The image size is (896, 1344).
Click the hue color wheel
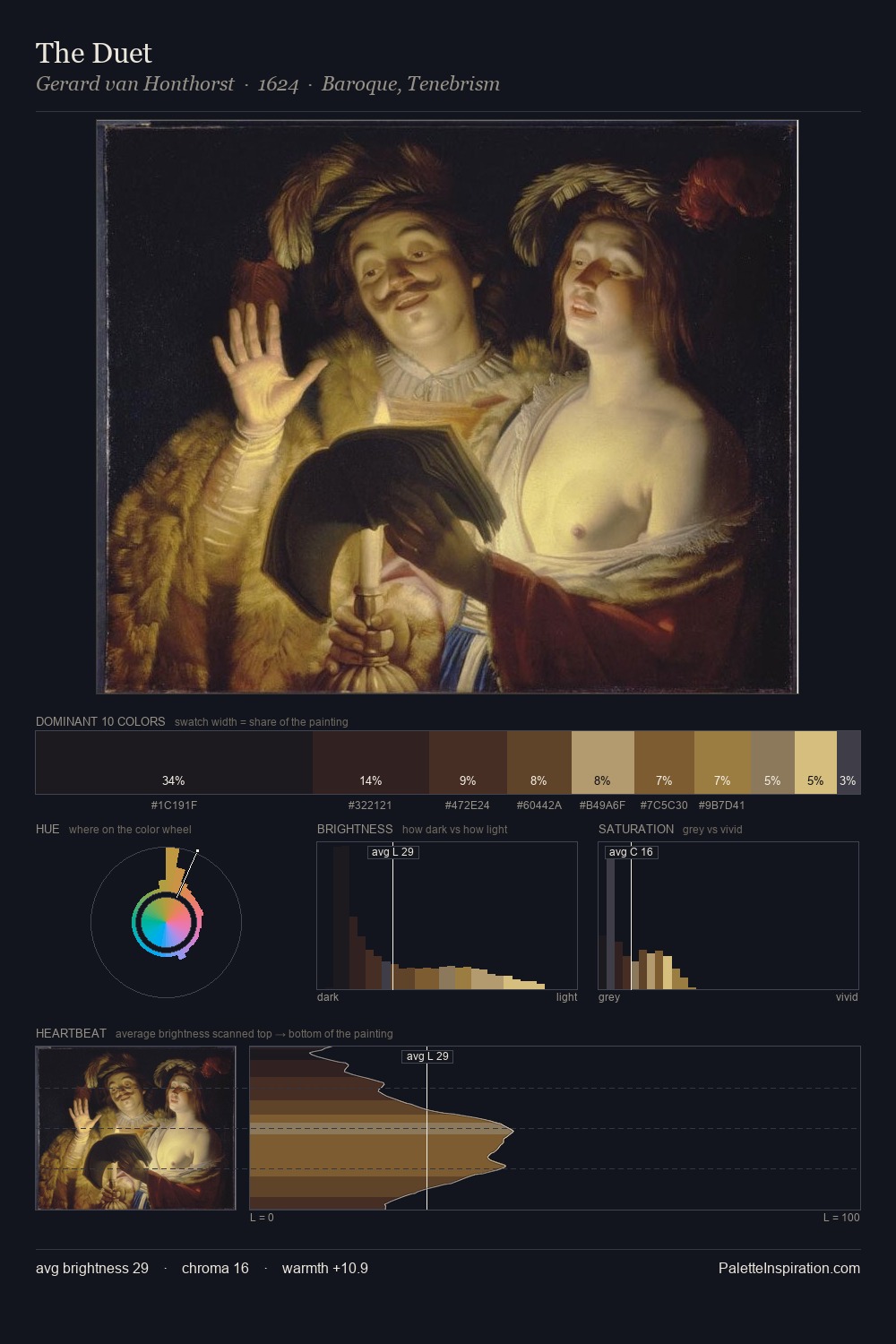(167, 922)
